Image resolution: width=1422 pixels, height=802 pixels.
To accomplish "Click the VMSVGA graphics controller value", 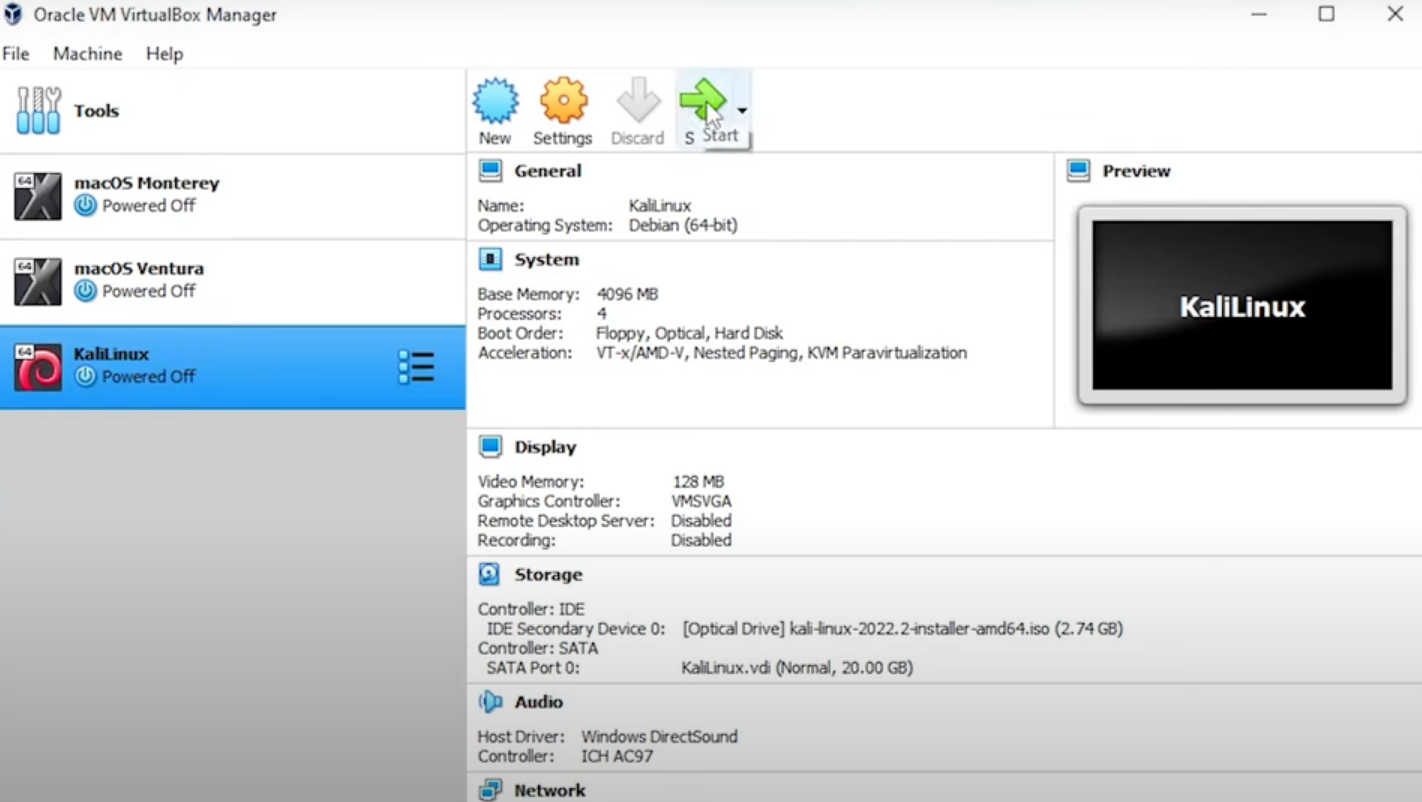I will [x=701, y=501].
